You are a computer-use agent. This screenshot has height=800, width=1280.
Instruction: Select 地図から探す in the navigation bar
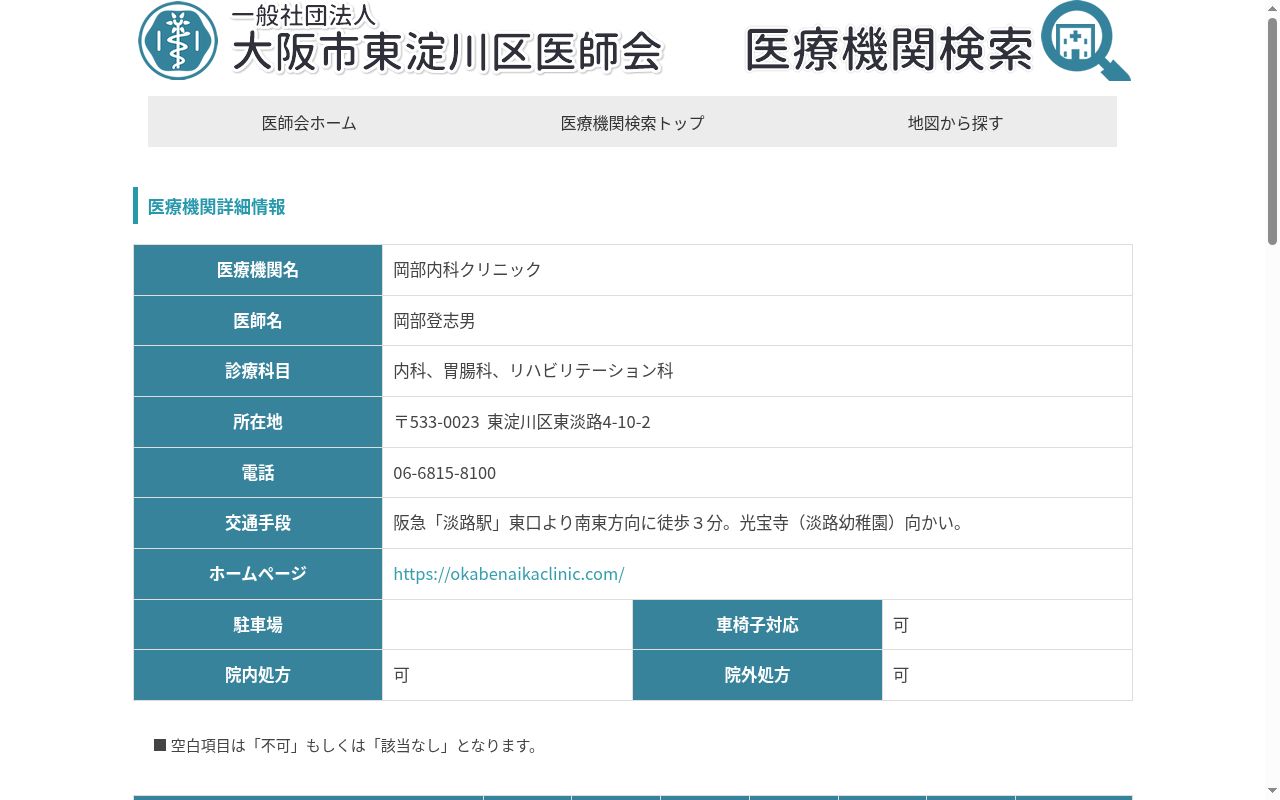pyautogui.click(x=955, y=122)
